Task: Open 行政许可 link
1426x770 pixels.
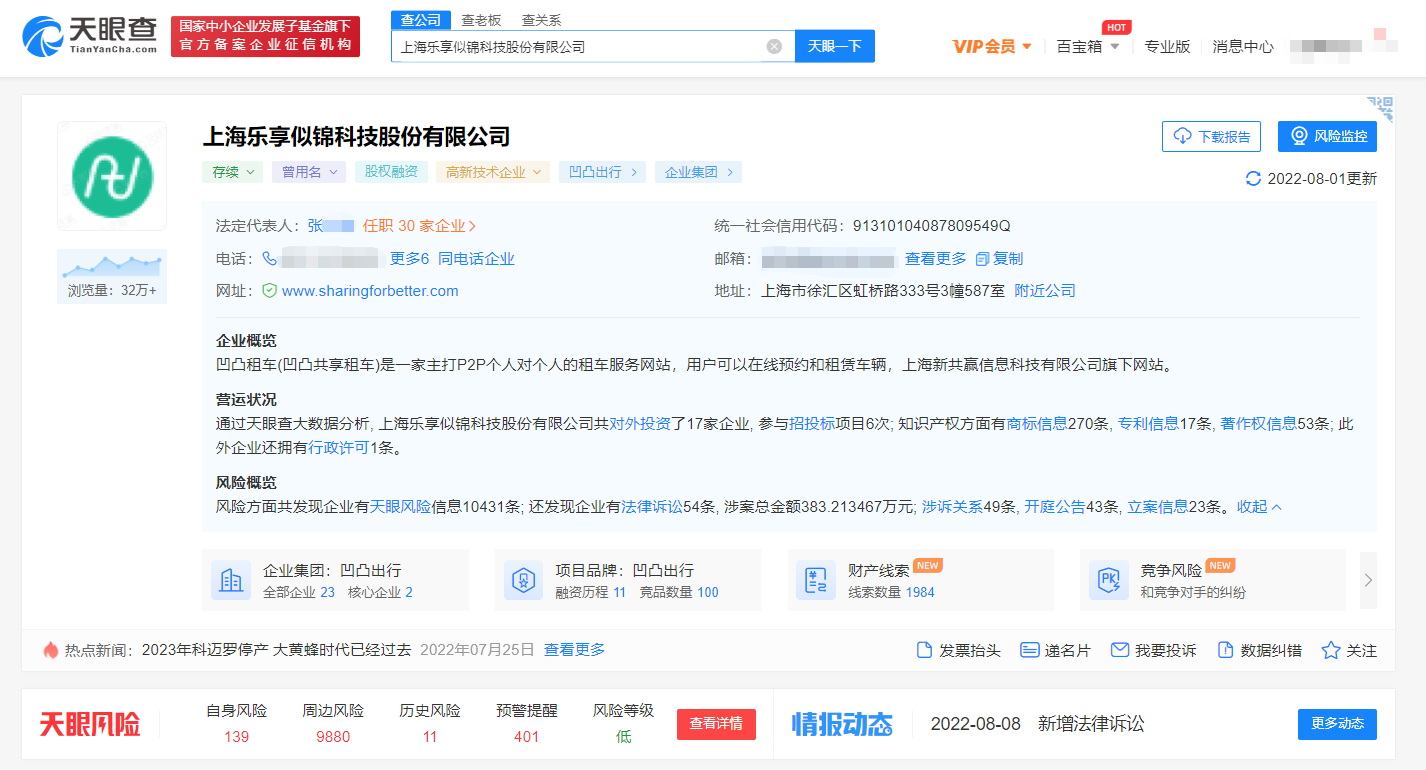Action: (x=339, y=448)
